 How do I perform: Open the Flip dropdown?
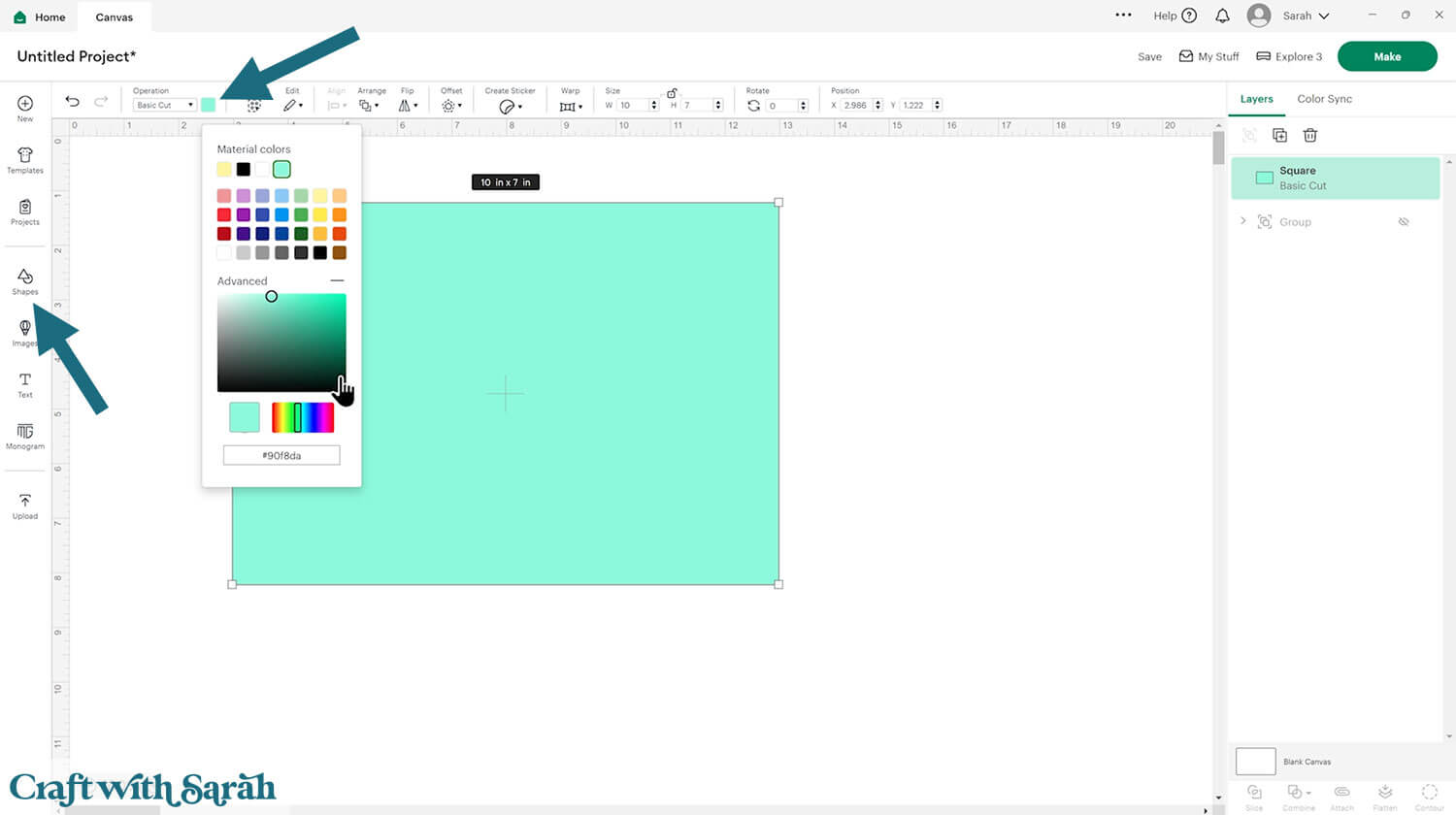point(408,105)
